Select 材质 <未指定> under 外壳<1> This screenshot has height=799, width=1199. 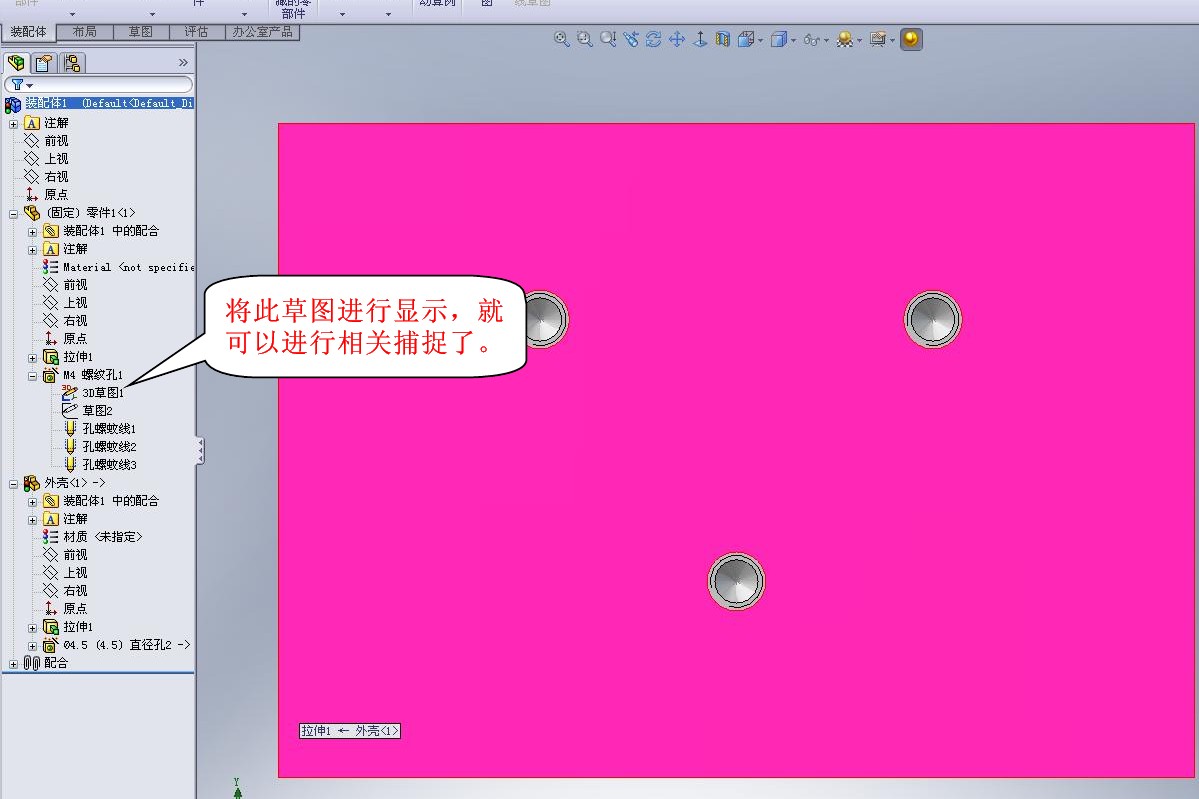click(x=102, y=537)
